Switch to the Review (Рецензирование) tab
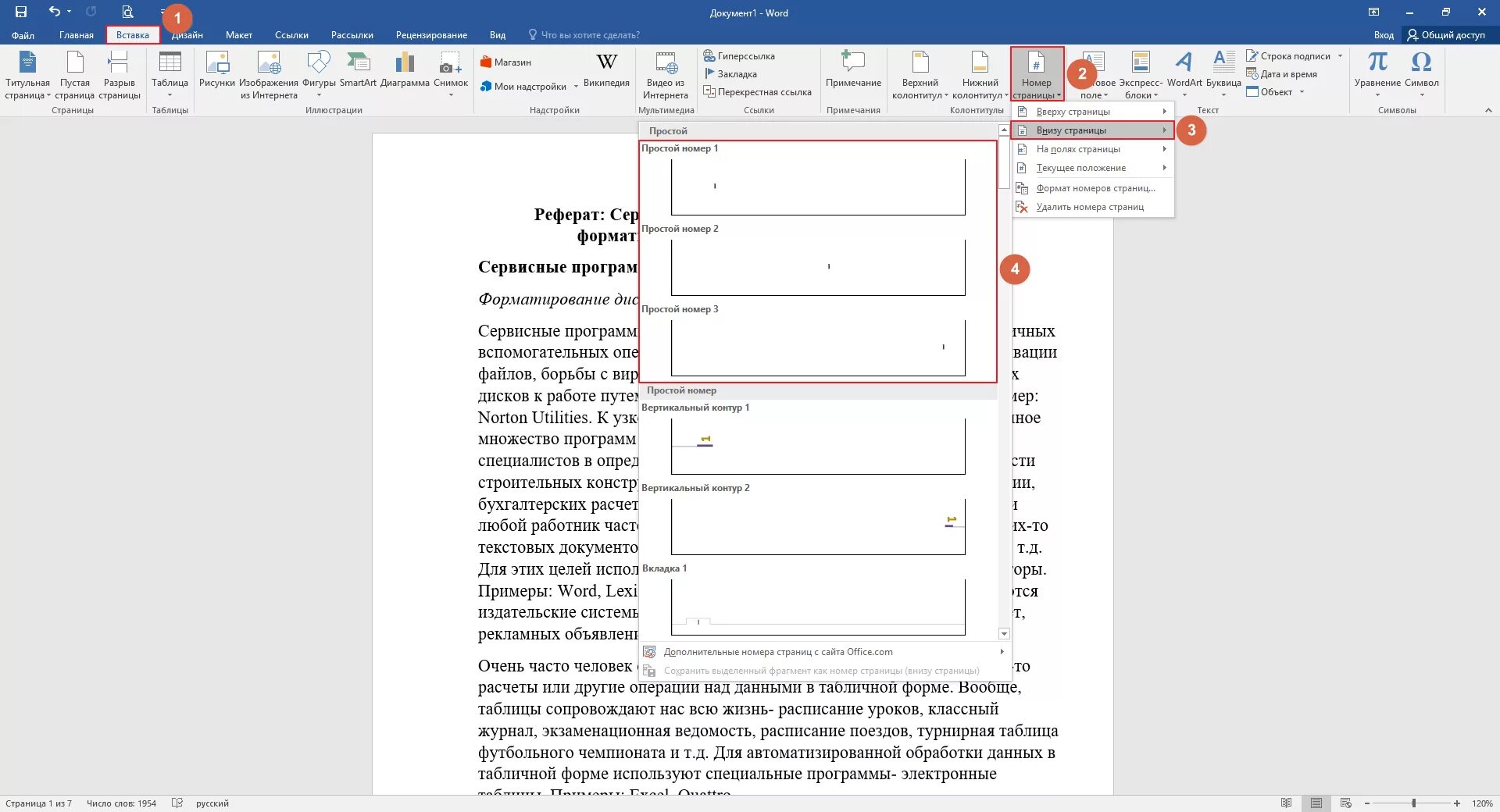Image resolution: width=1500 pixels, height=812 pixels. point(431,35)
